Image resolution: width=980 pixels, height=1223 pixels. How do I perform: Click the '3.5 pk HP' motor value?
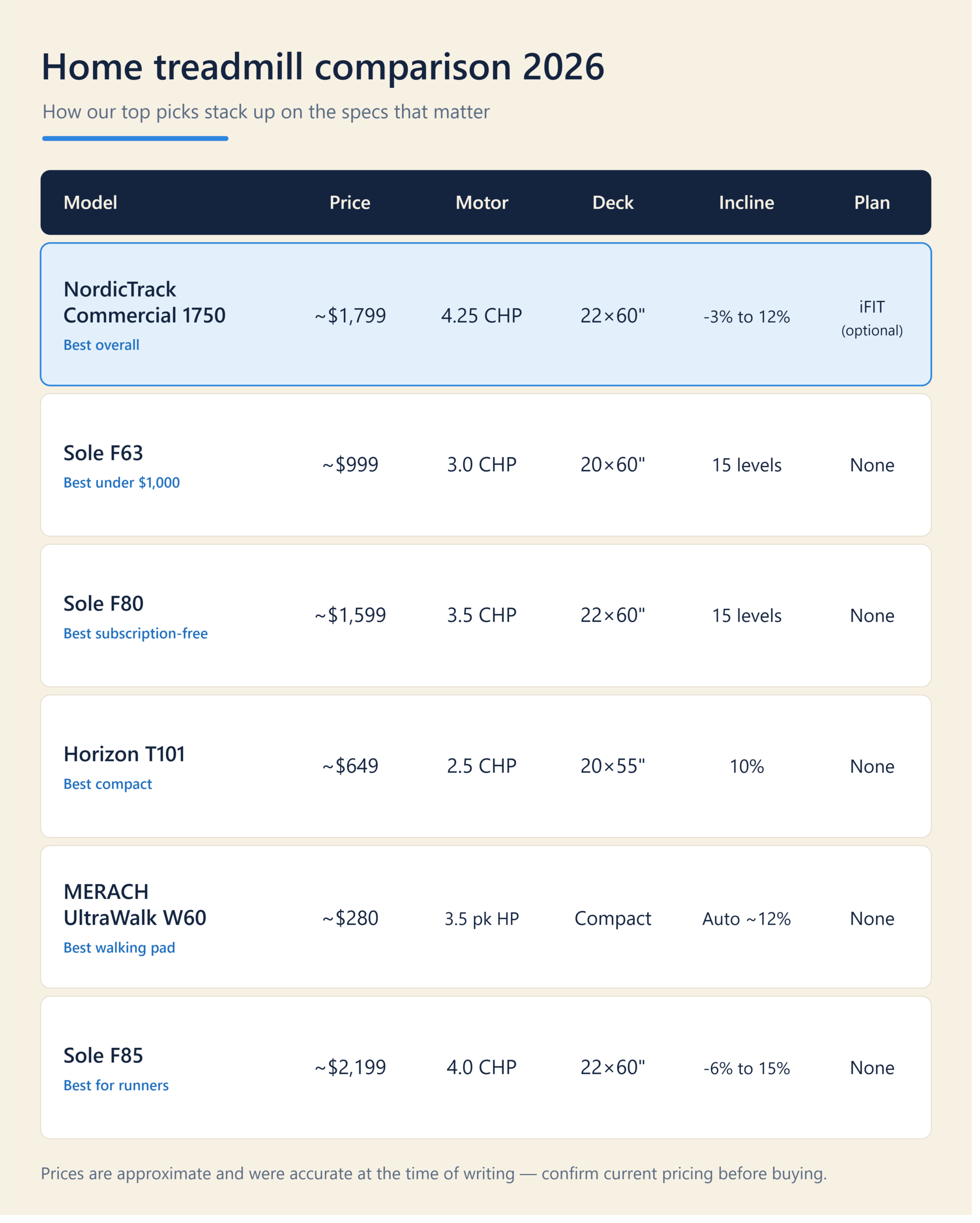485,926
